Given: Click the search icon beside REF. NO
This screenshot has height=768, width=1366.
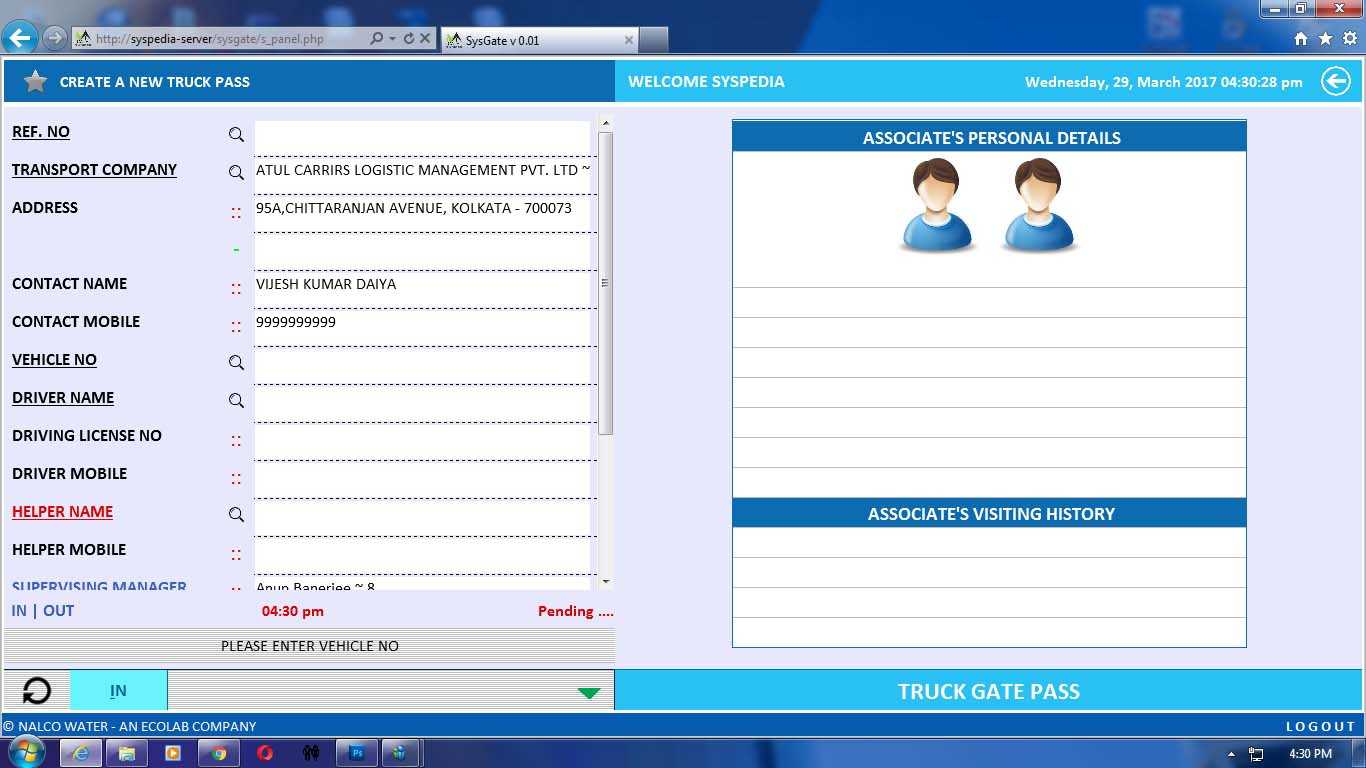Looking at the screenshot, I should tap(236, 134).
